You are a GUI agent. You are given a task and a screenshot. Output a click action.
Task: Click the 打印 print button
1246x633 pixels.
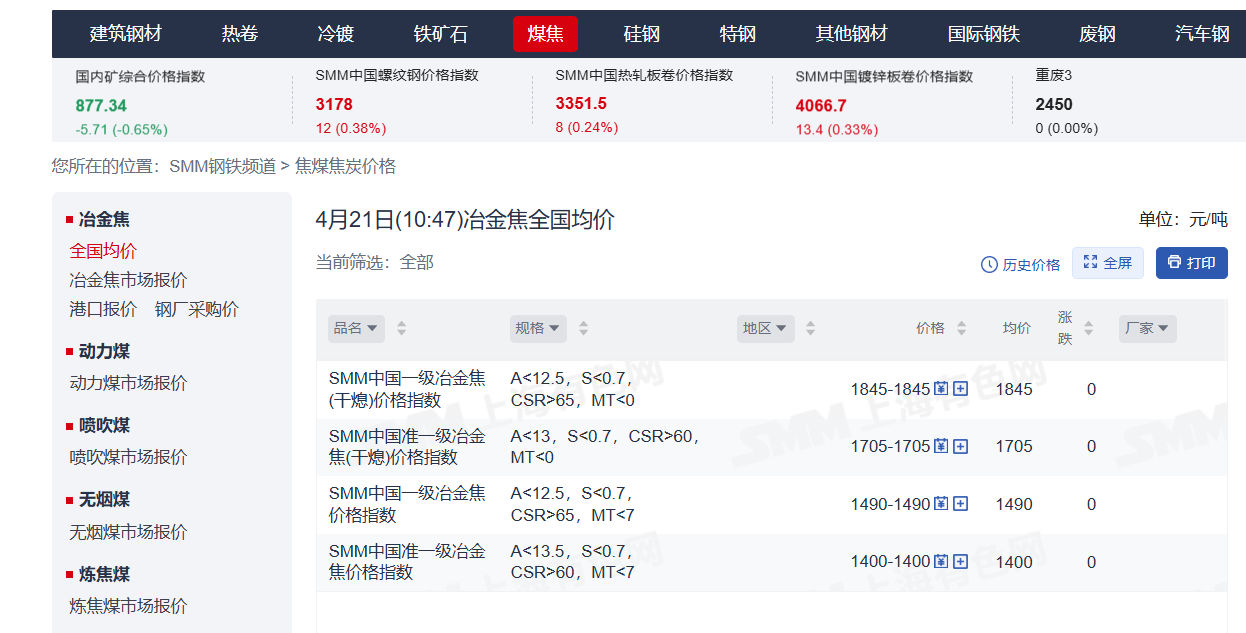coord(1192,263)
